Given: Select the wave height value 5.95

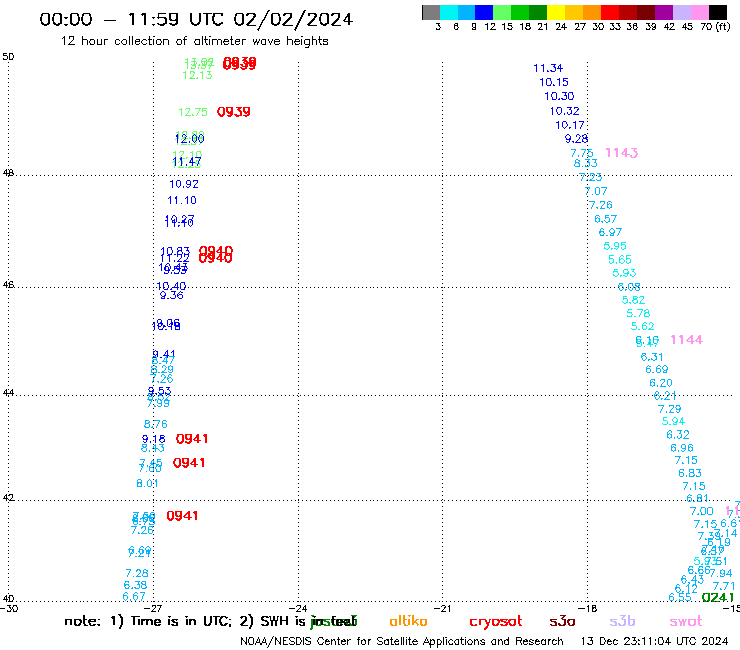Looking at the screenshot, I should (x=615, y=246).
